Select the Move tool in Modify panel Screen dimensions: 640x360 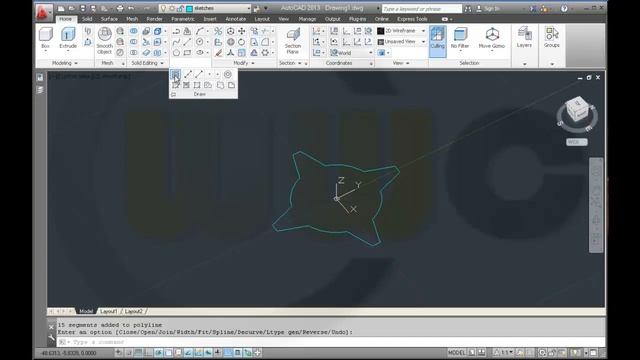click(242, 31)
